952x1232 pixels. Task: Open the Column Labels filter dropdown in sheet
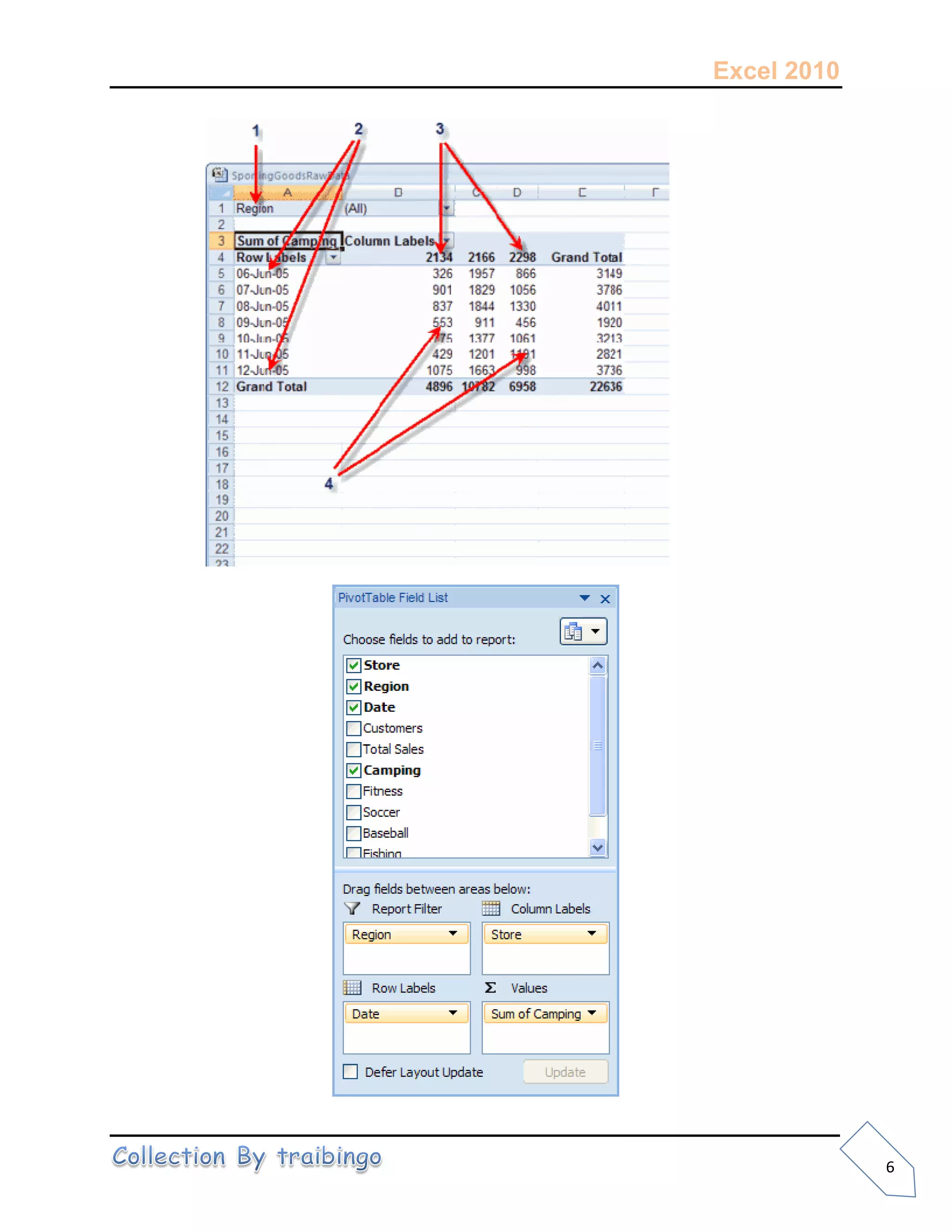[446, 241]
